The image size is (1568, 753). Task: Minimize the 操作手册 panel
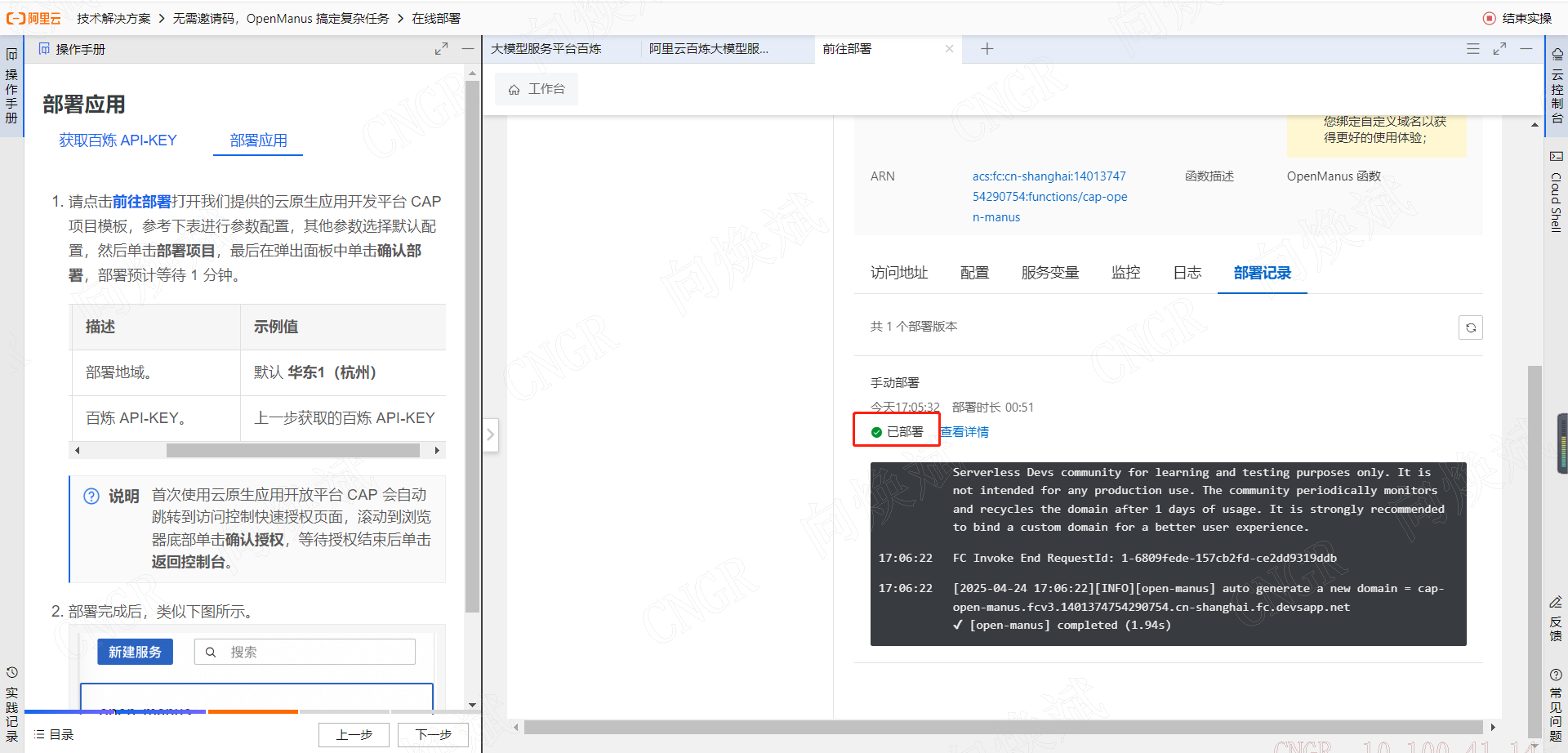(468, 49)
